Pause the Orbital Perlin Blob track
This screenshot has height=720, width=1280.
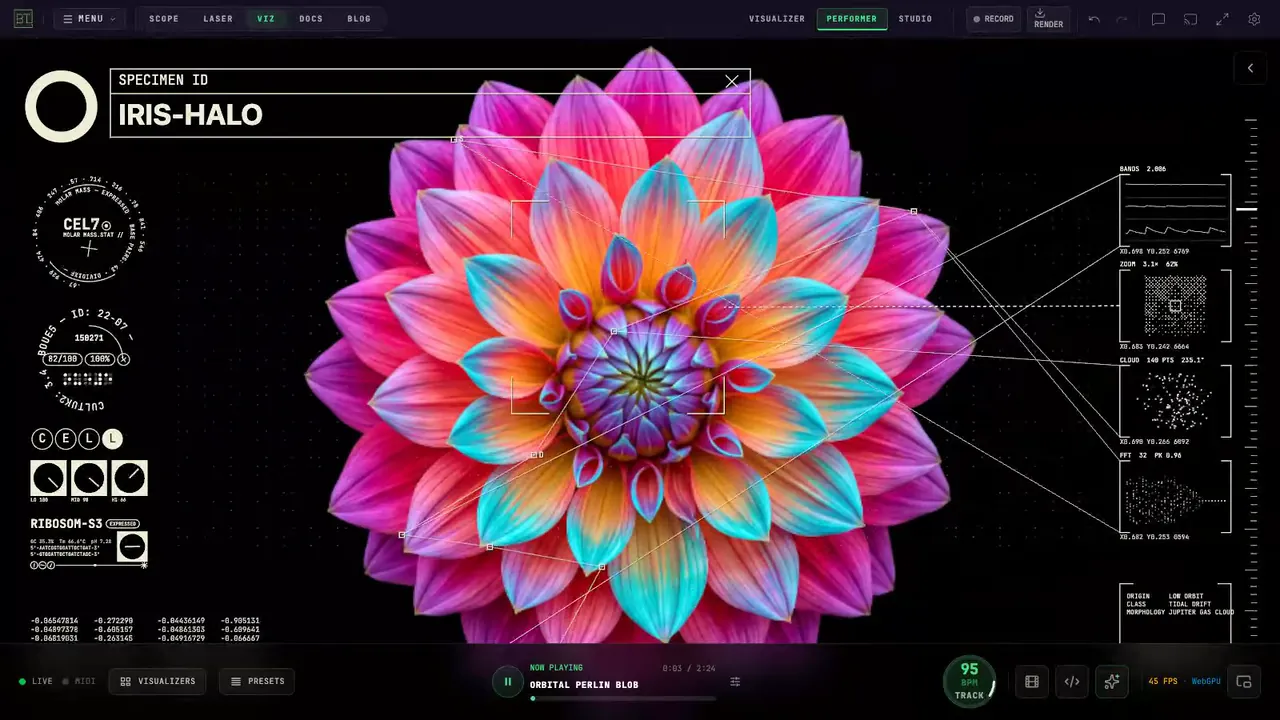pyautogui.click(x=507, y=682)
